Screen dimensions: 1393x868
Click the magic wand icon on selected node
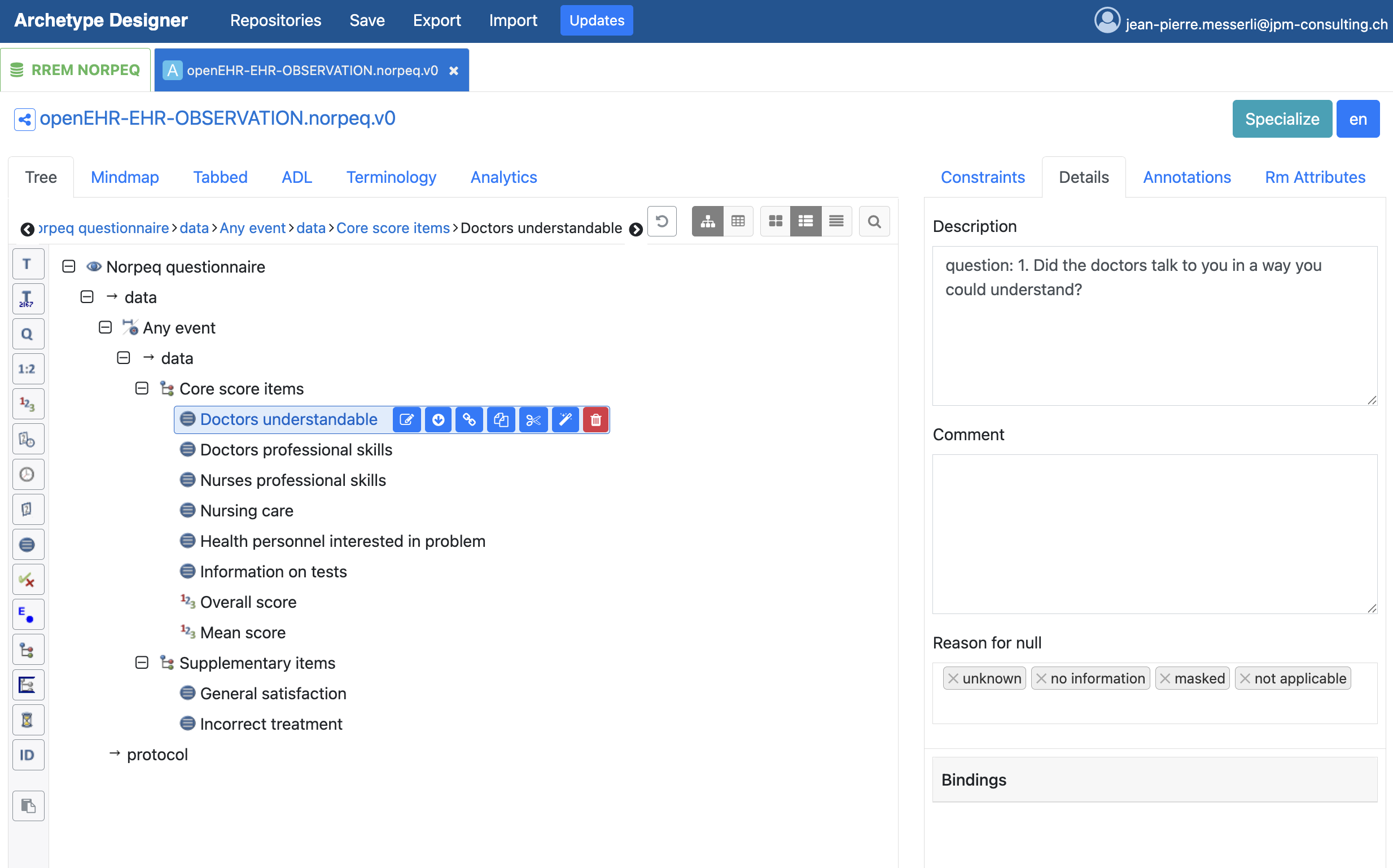(x=565, y=420)
